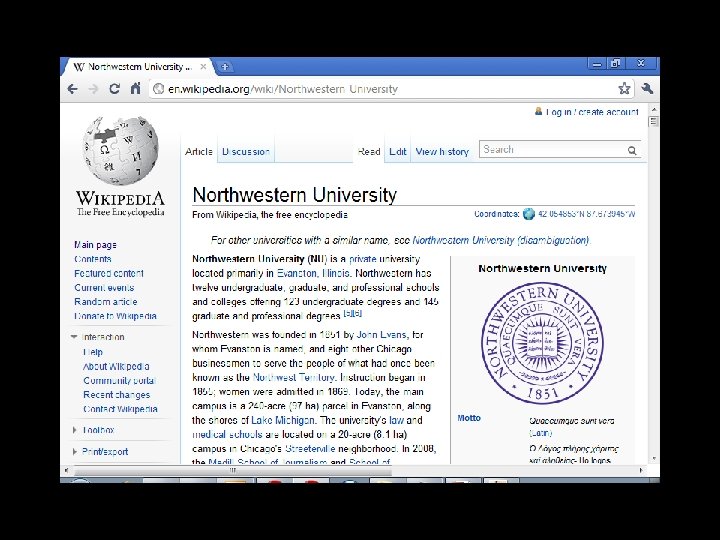Click the Northwestern University seal image
The image size is (720, 540).
pos(542,343)
